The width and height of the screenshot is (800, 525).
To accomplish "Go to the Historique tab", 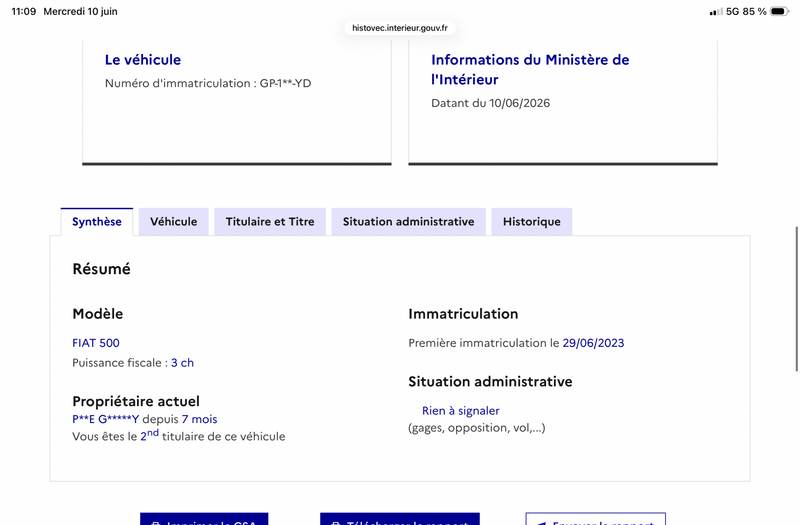I will [x=532, y=221].
